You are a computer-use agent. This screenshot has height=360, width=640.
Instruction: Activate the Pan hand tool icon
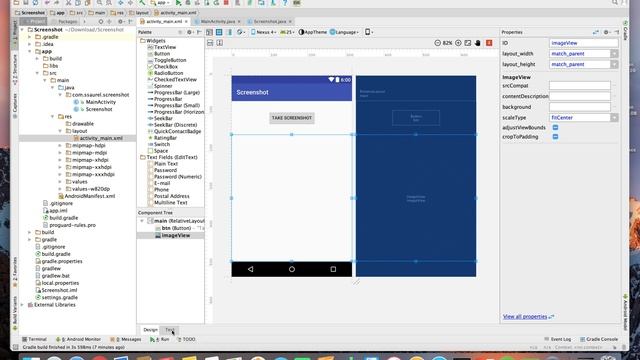[478, 43]
